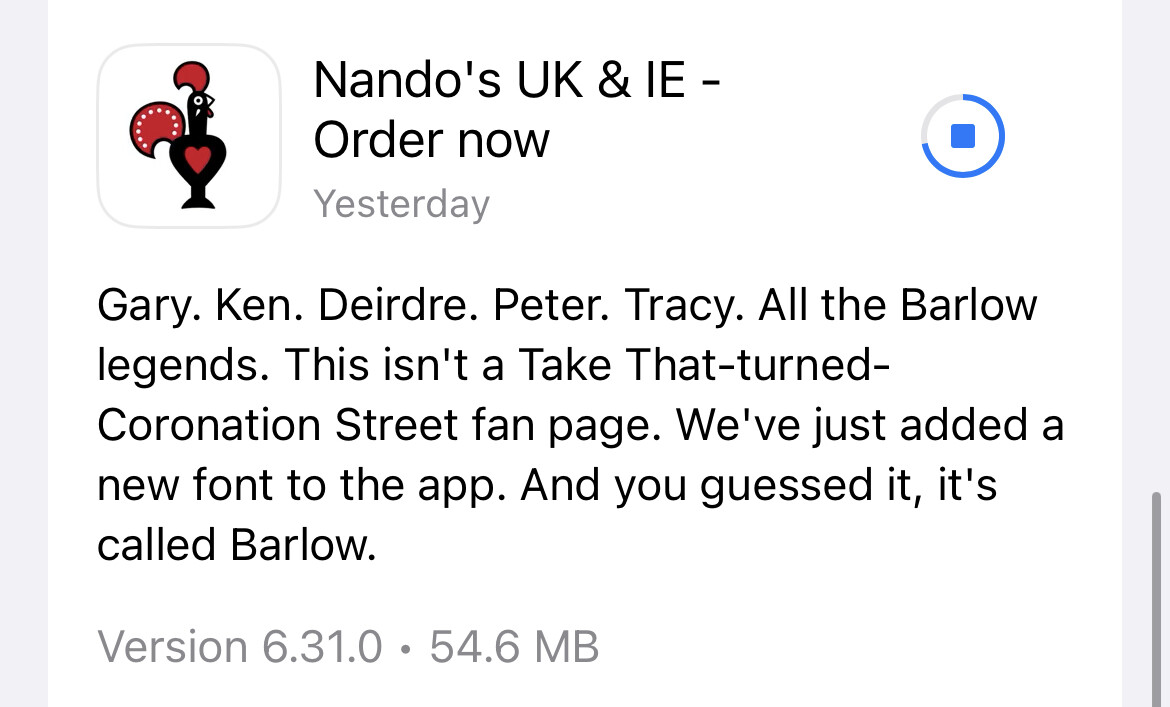Click the vertical scrollbar thumb

tap(1155, 588)
